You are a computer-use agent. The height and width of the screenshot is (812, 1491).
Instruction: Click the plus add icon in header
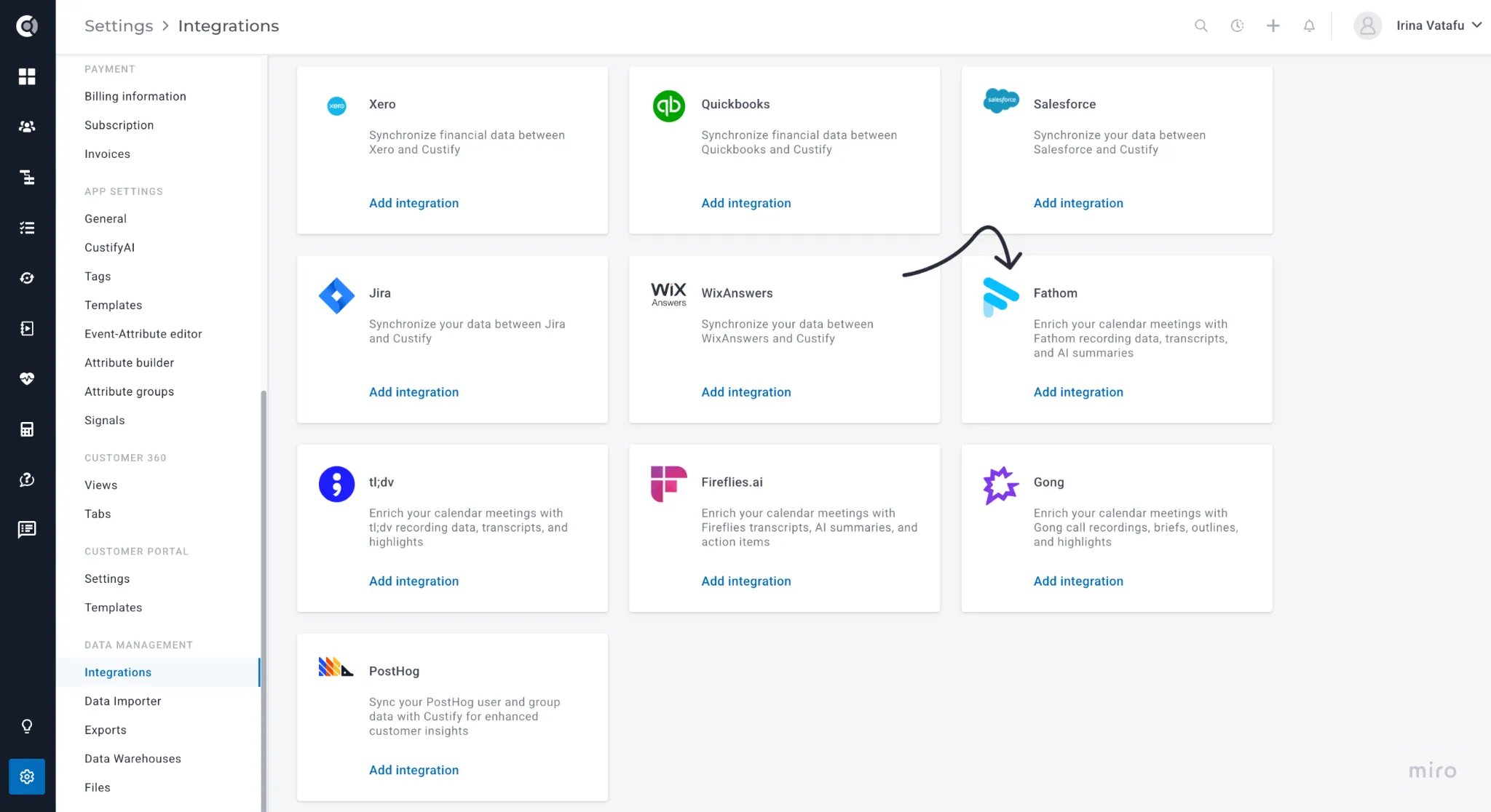(1273, 25)
